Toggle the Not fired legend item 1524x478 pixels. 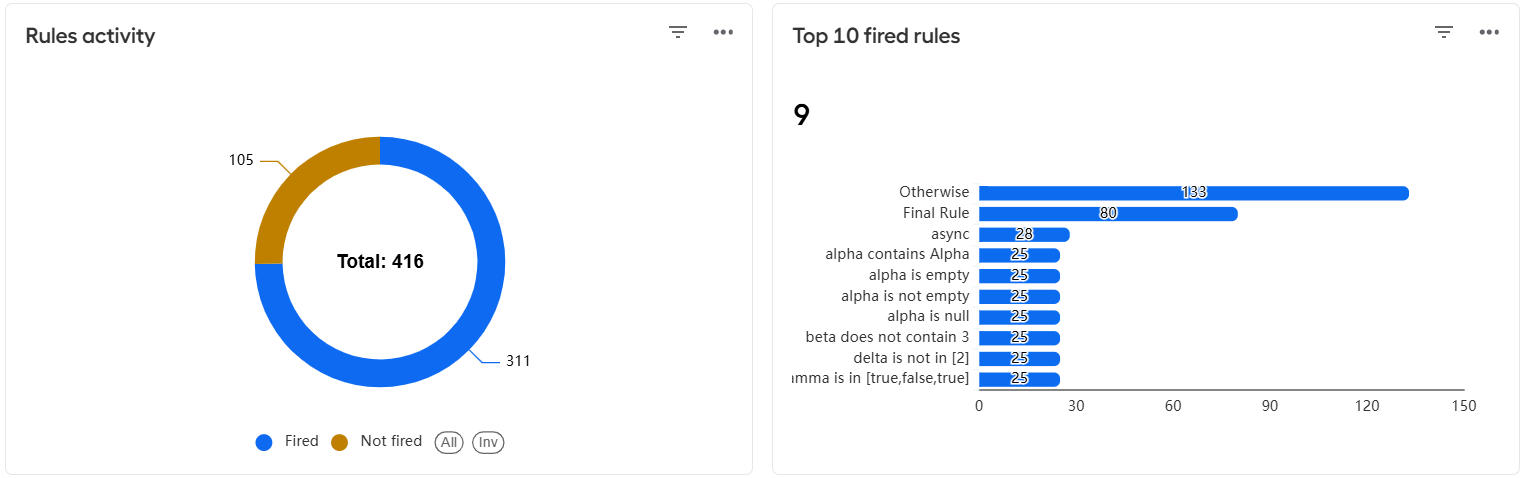click(x=376, y=442)
